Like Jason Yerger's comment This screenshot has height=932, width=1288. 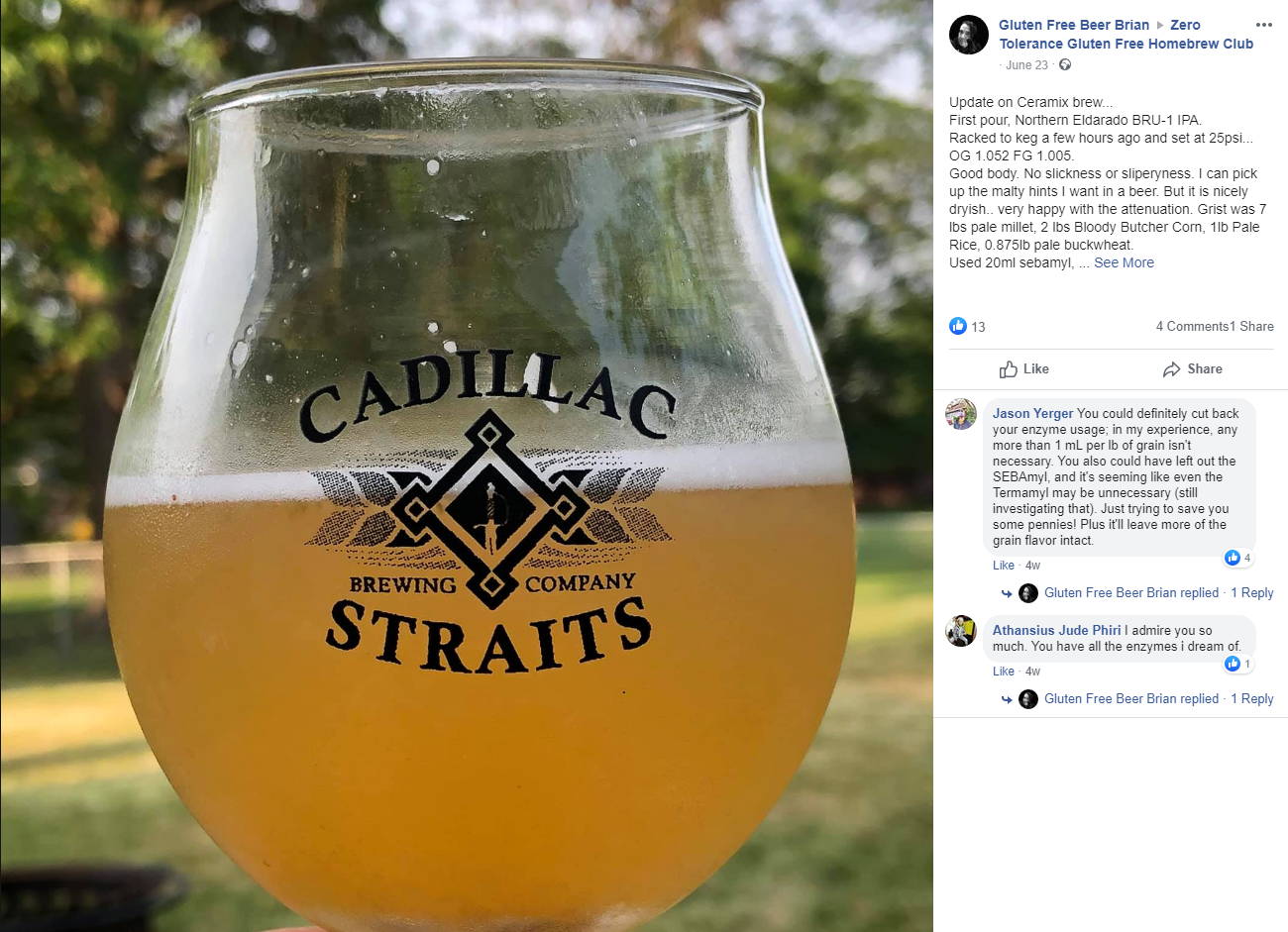(1004, 566)
